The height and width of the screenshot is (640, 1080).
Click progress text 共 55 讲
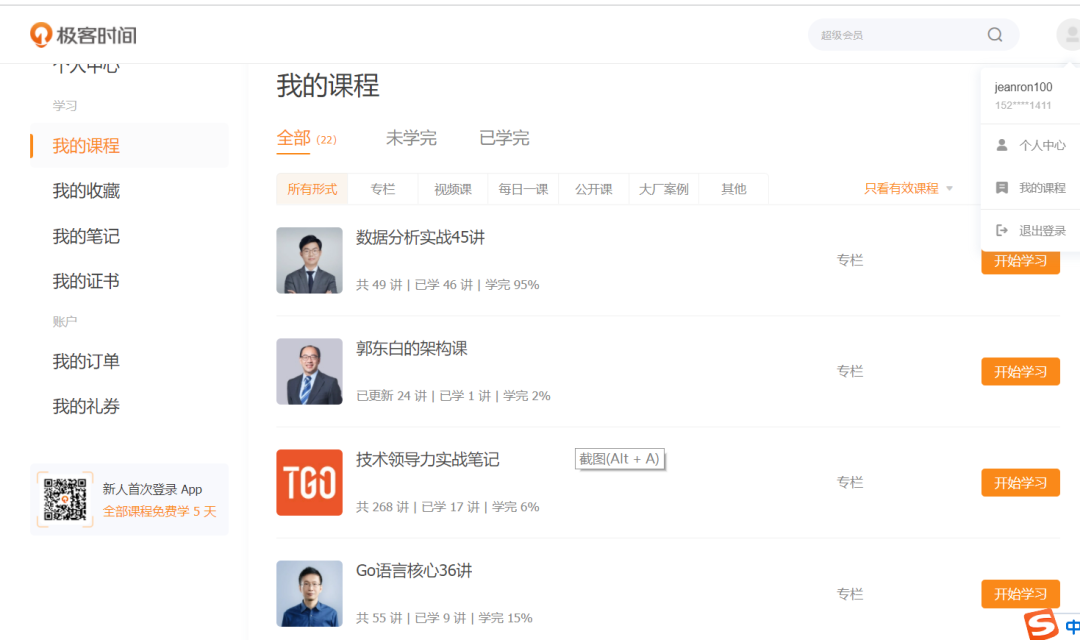point(379,617)
